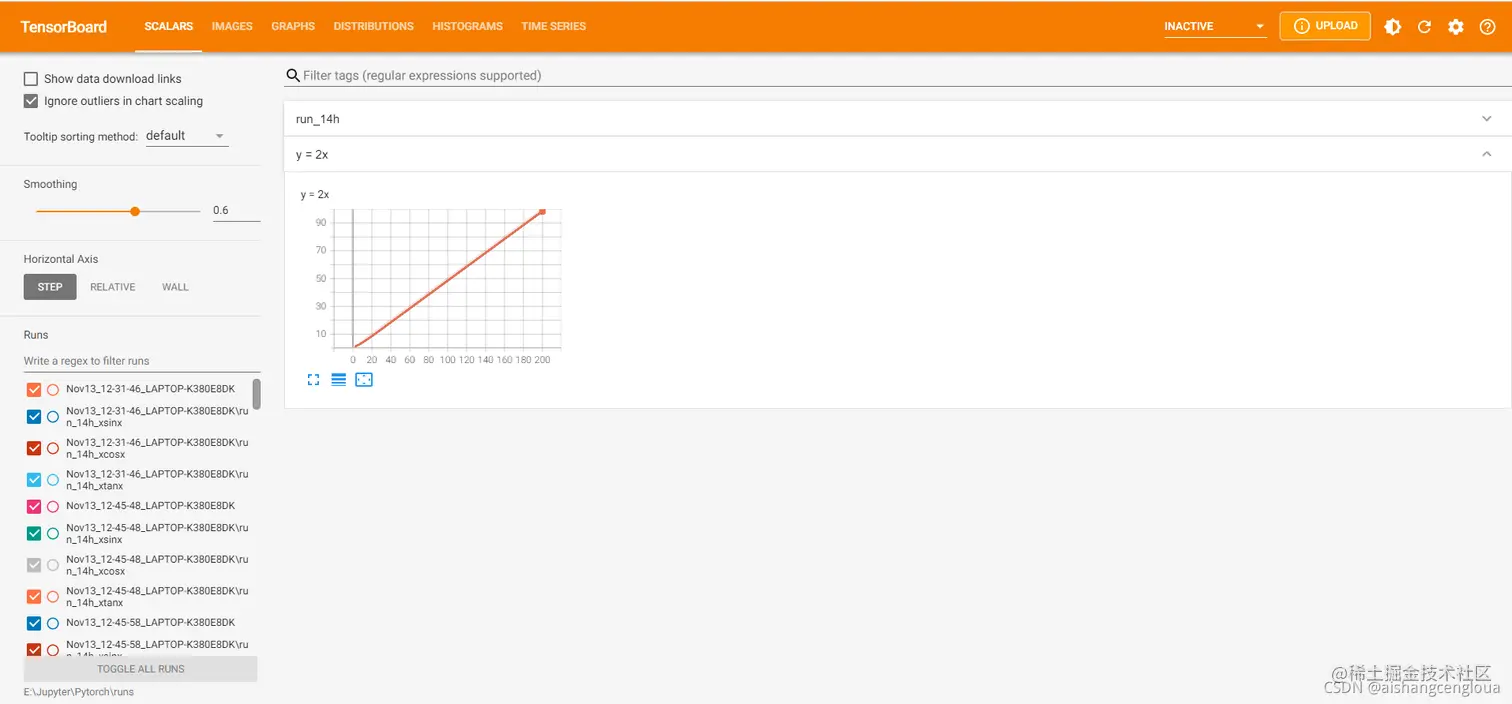Show only Nov13_12-45-48_LAPTOP-K380E8DK via radio
The height and width of the screenshot is (704, 1512).
coord(53,507)
